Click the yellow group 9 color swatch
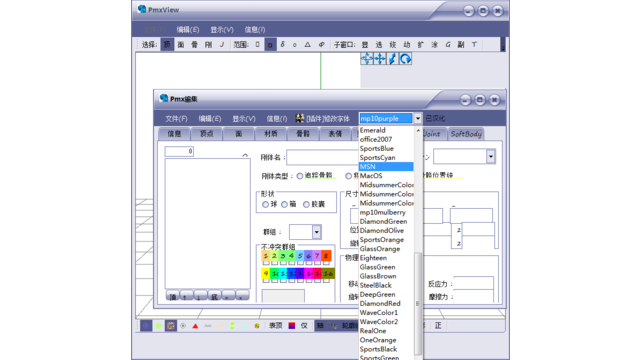Screen dimensions: 640x360 tap(266, 273)
